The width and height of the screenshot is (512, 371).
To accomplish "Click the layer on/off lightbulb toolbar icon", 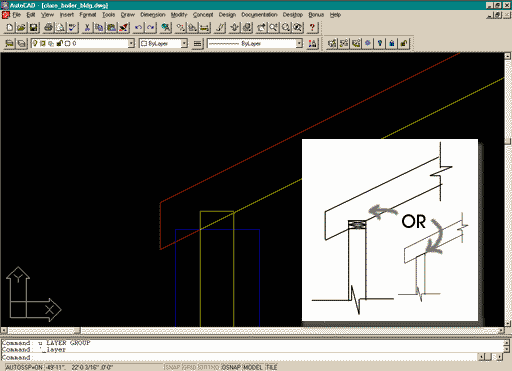I will 380,43.
